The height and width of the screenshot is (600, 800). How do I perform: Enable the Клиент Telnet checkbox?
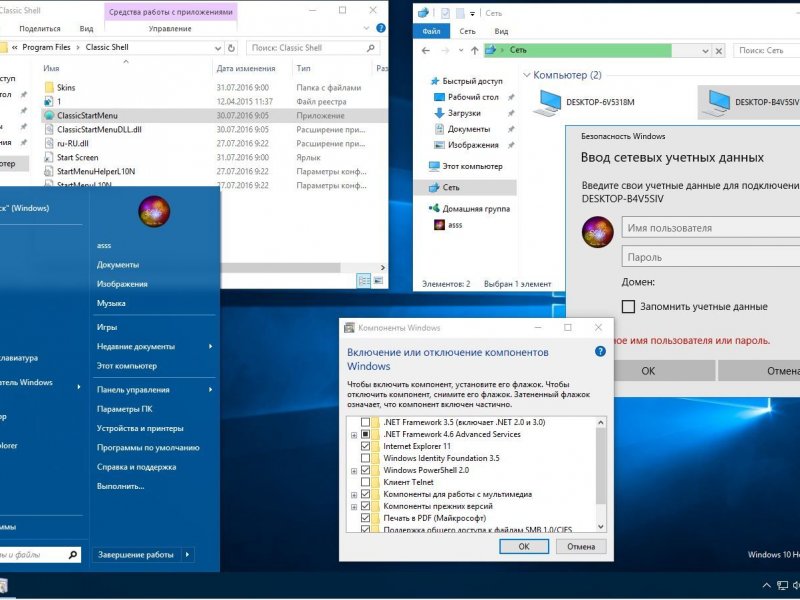365,482
